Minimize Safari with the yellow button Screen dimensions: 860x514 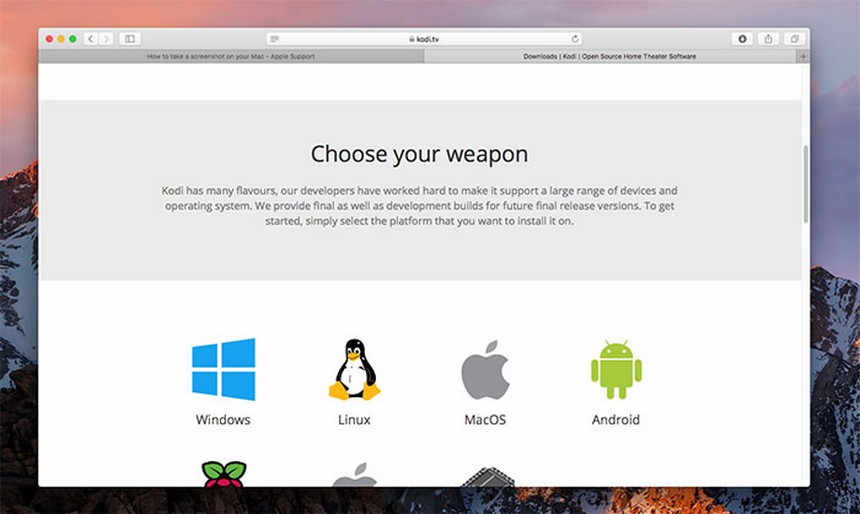pyautogui.click(x=61, y=39)
